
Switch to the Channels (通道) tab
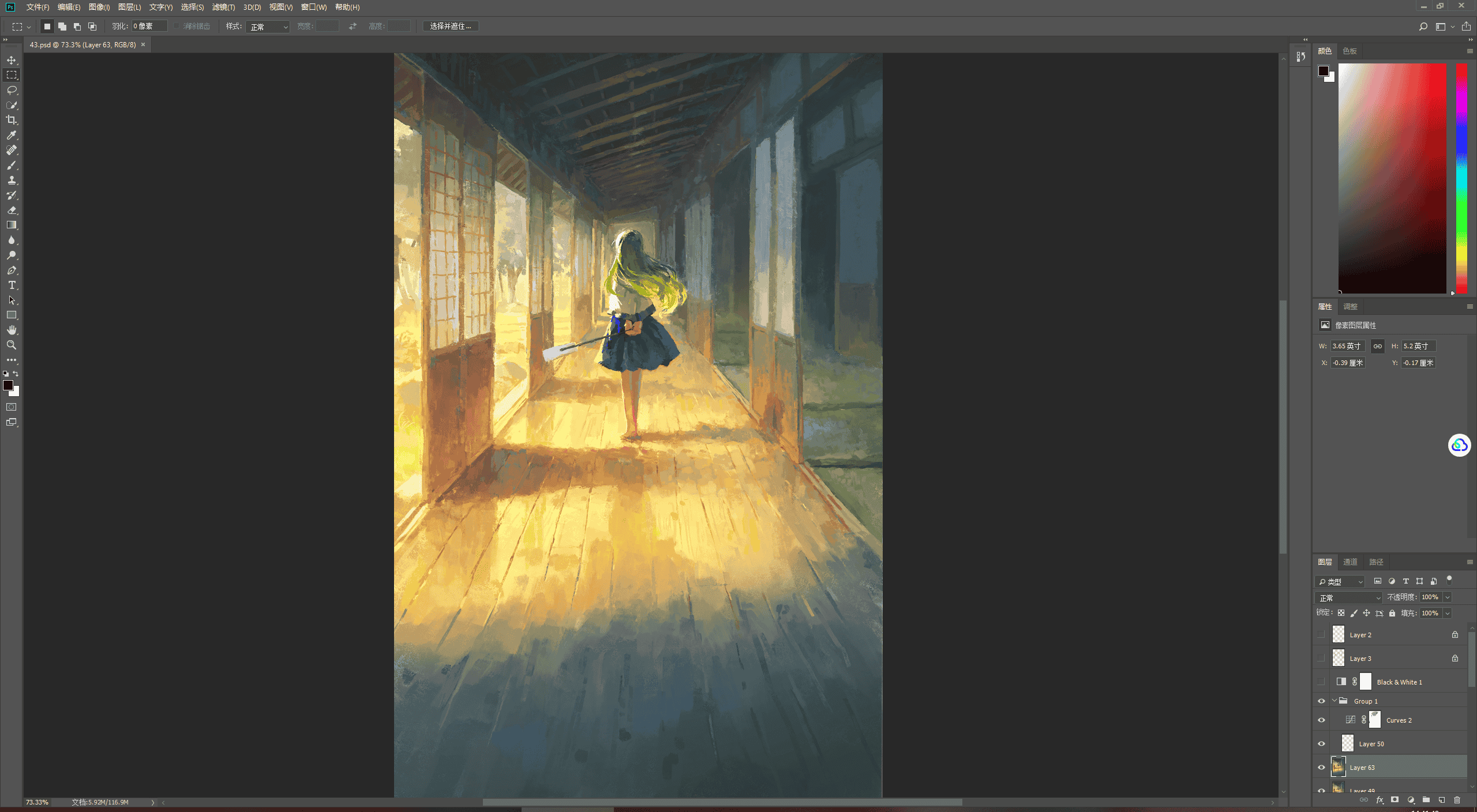(x=1350, y=562)
